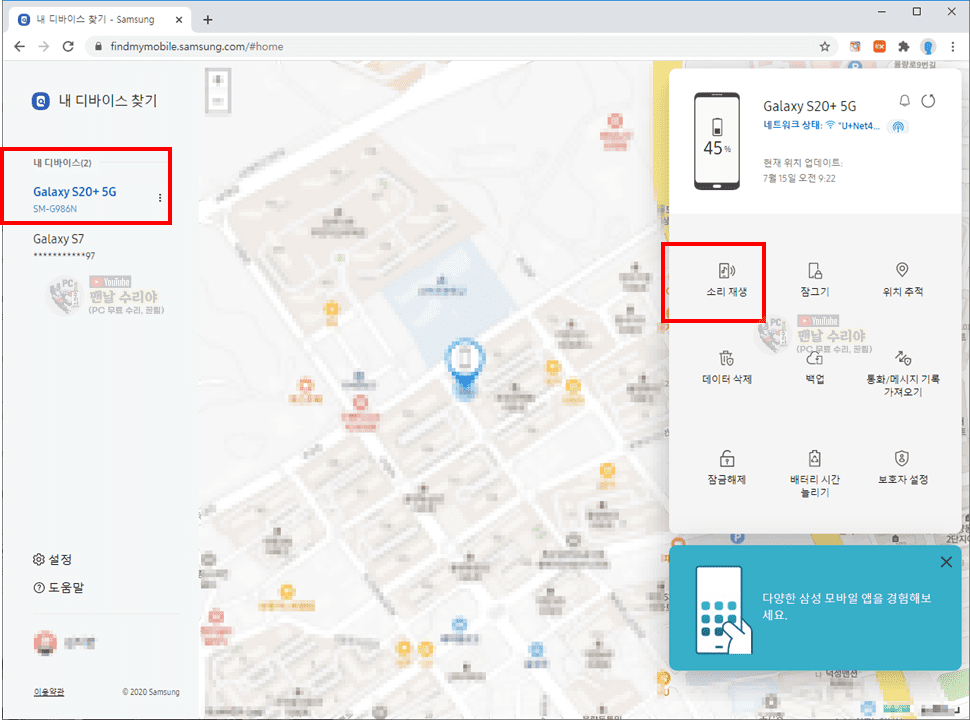
Task: Close the 내 디바이스 찾기 tab
Action: coord(179,20)
